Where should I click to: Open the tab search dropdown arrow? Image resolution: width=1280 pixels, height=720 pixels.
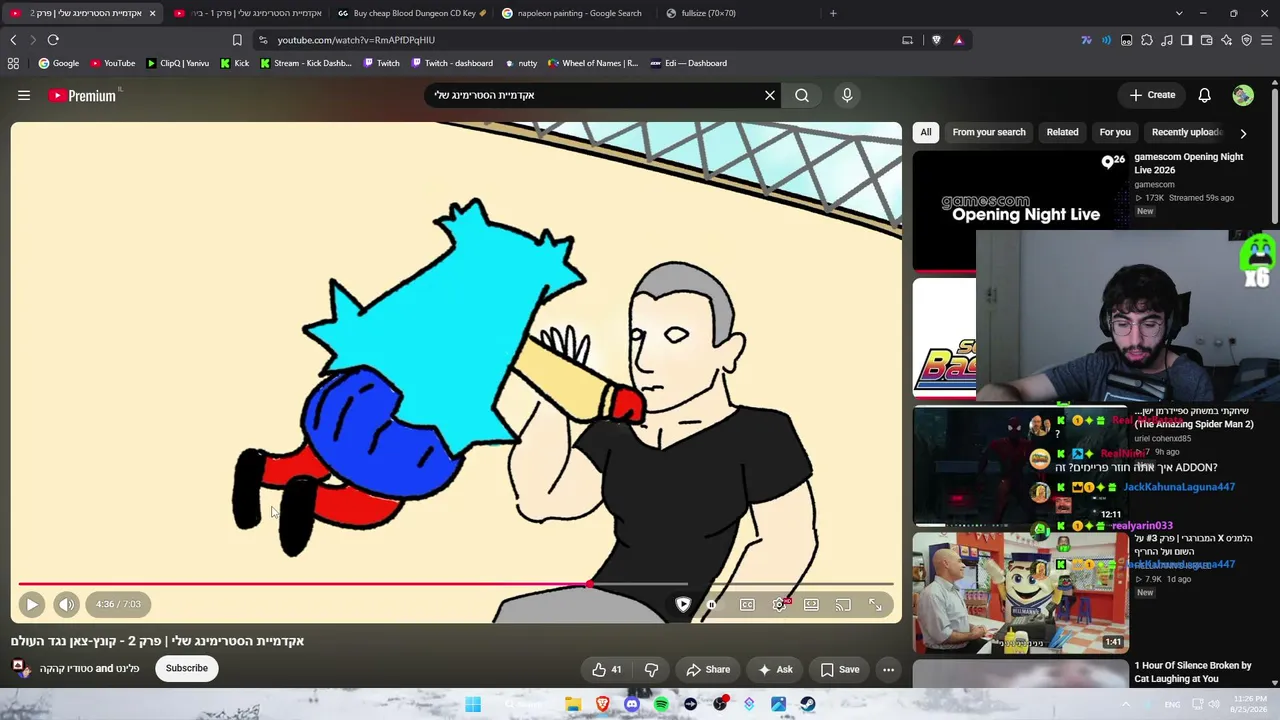[1179, 13]
